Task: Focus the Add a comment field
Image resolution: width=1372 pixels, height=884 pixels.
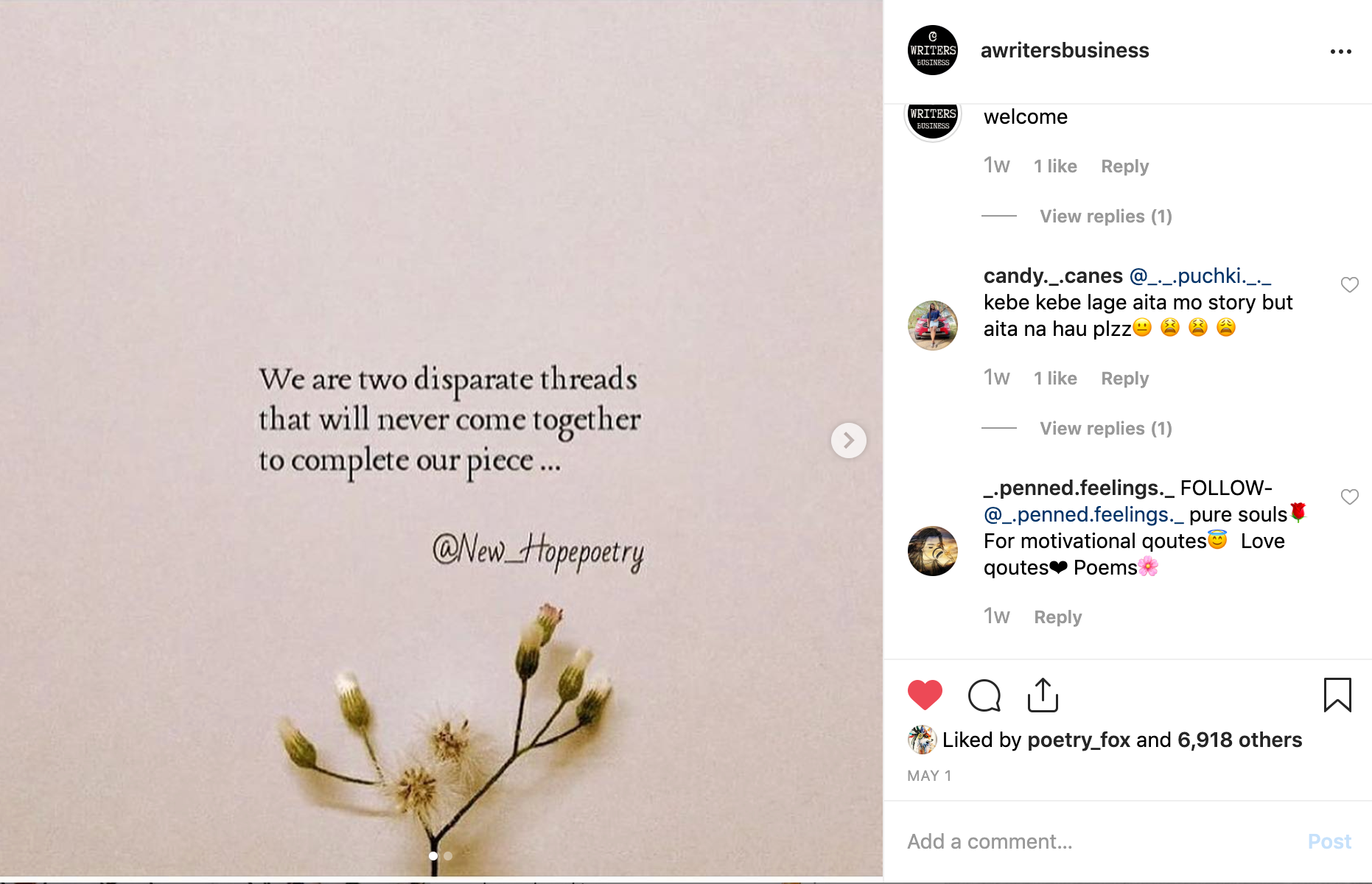Action: coord(1098,841)
